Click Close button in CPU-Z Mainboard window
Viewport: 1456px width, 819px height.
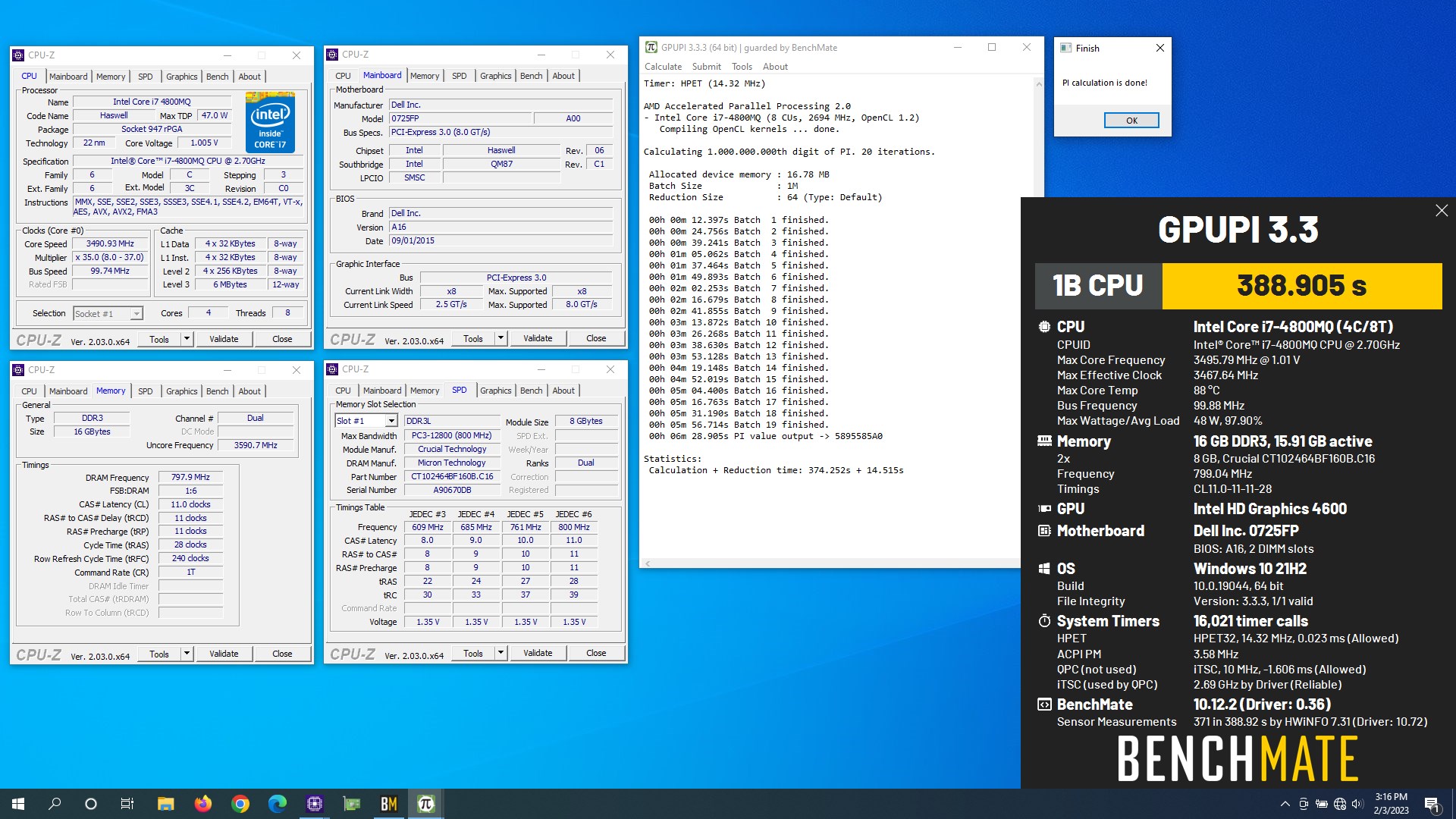coord(596,338)
